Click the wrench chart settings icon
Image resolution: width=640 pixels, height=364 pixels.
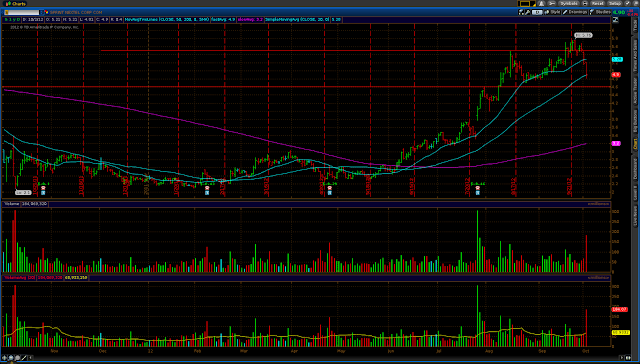coord(527,12)
